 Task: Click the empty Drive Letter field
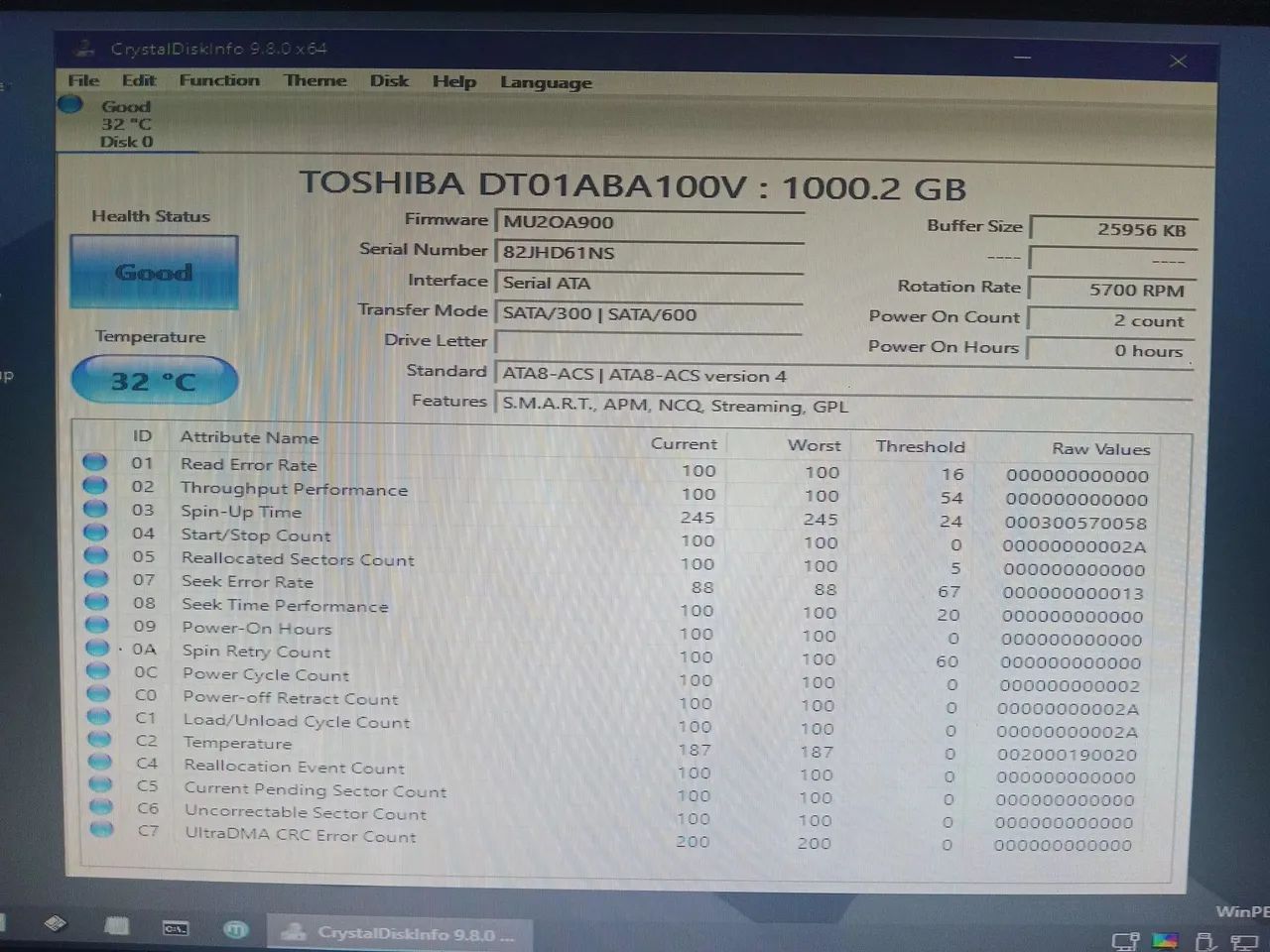[x=649, y=343]
